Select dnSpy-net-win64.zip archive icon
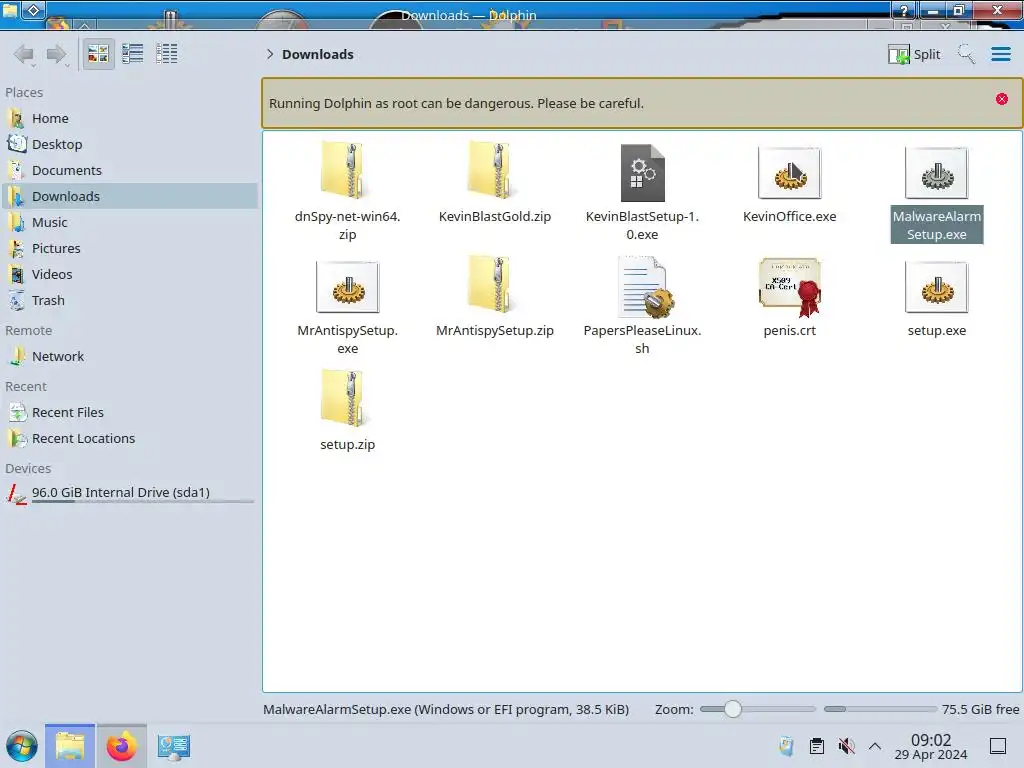This screenshot has height=768, width=1024. coord(347,171)
